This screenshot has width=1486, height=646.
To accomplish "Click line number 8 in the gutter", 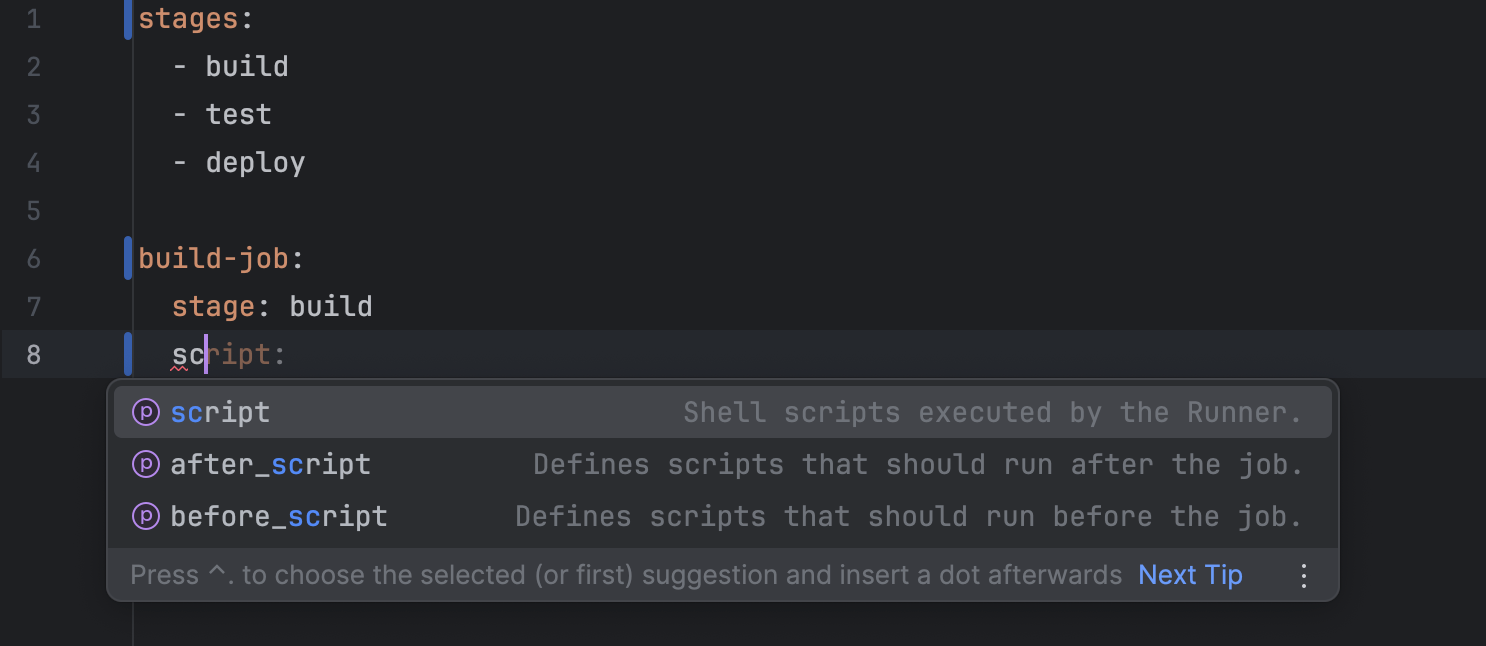I will point(33,354).
